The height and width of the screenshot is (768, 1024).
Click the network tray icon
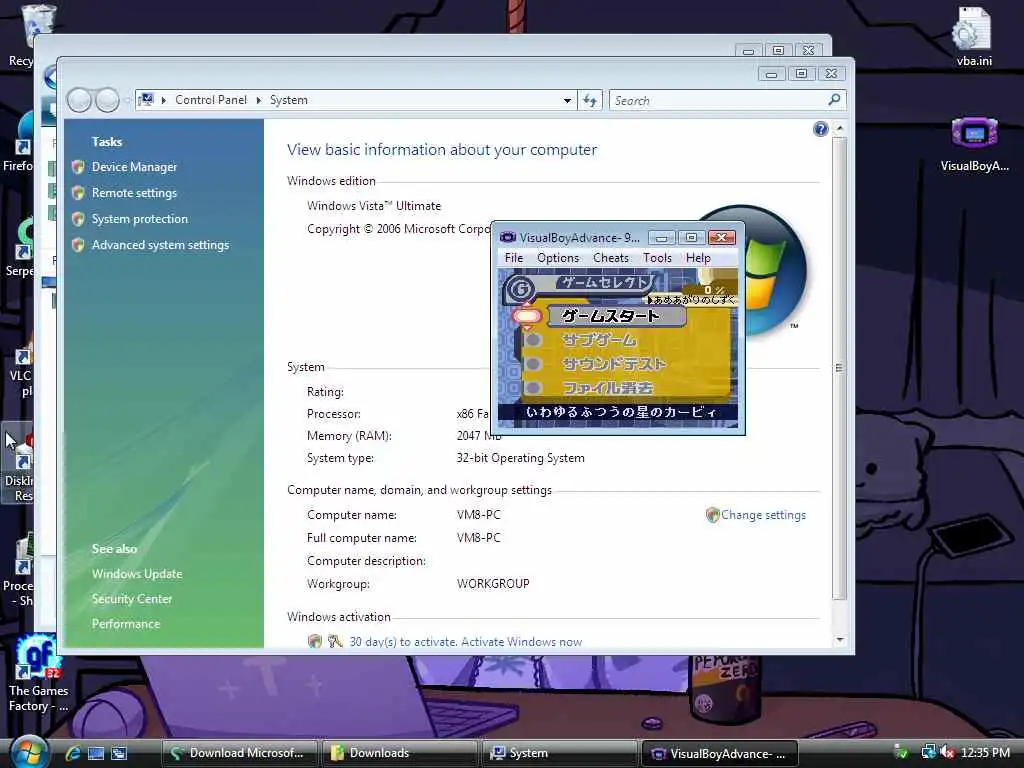pyautogui.click(x=928, y=752)
